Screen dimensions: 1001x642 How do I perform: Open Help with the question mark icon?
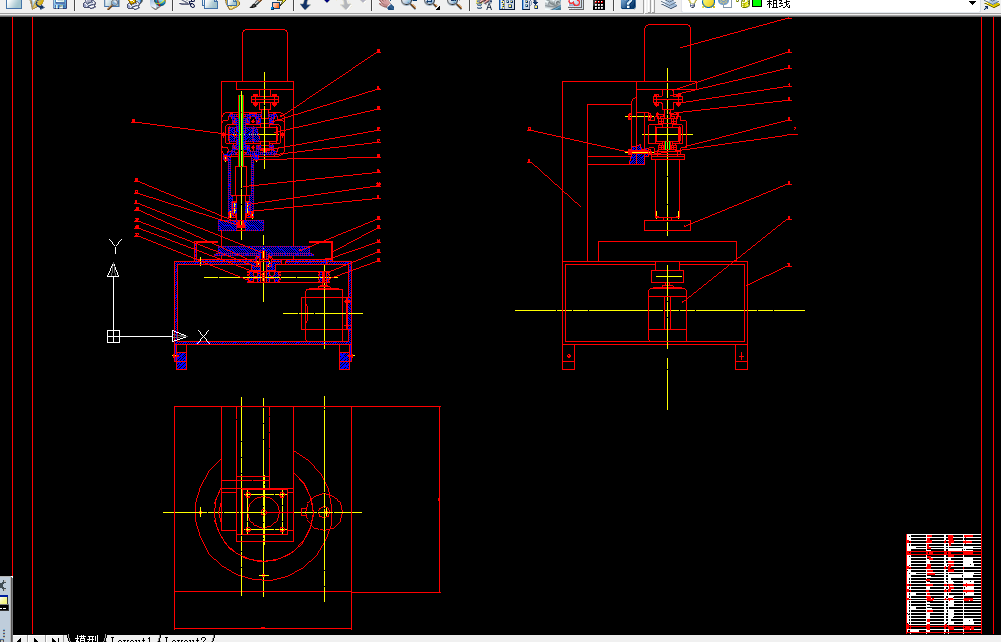(x=628, y=4)
